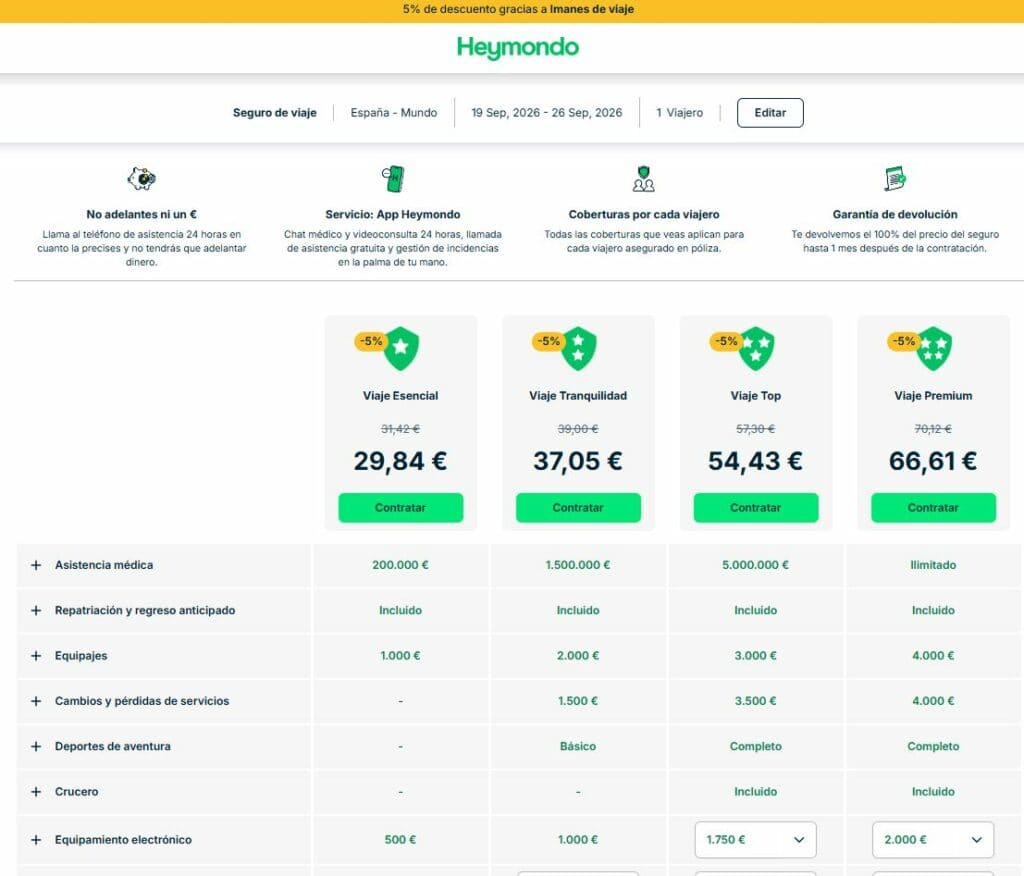Click 'Incluido' Crucero value for Viaje Premium
Screen dimensions: 1024x876
tap(933, 792)
